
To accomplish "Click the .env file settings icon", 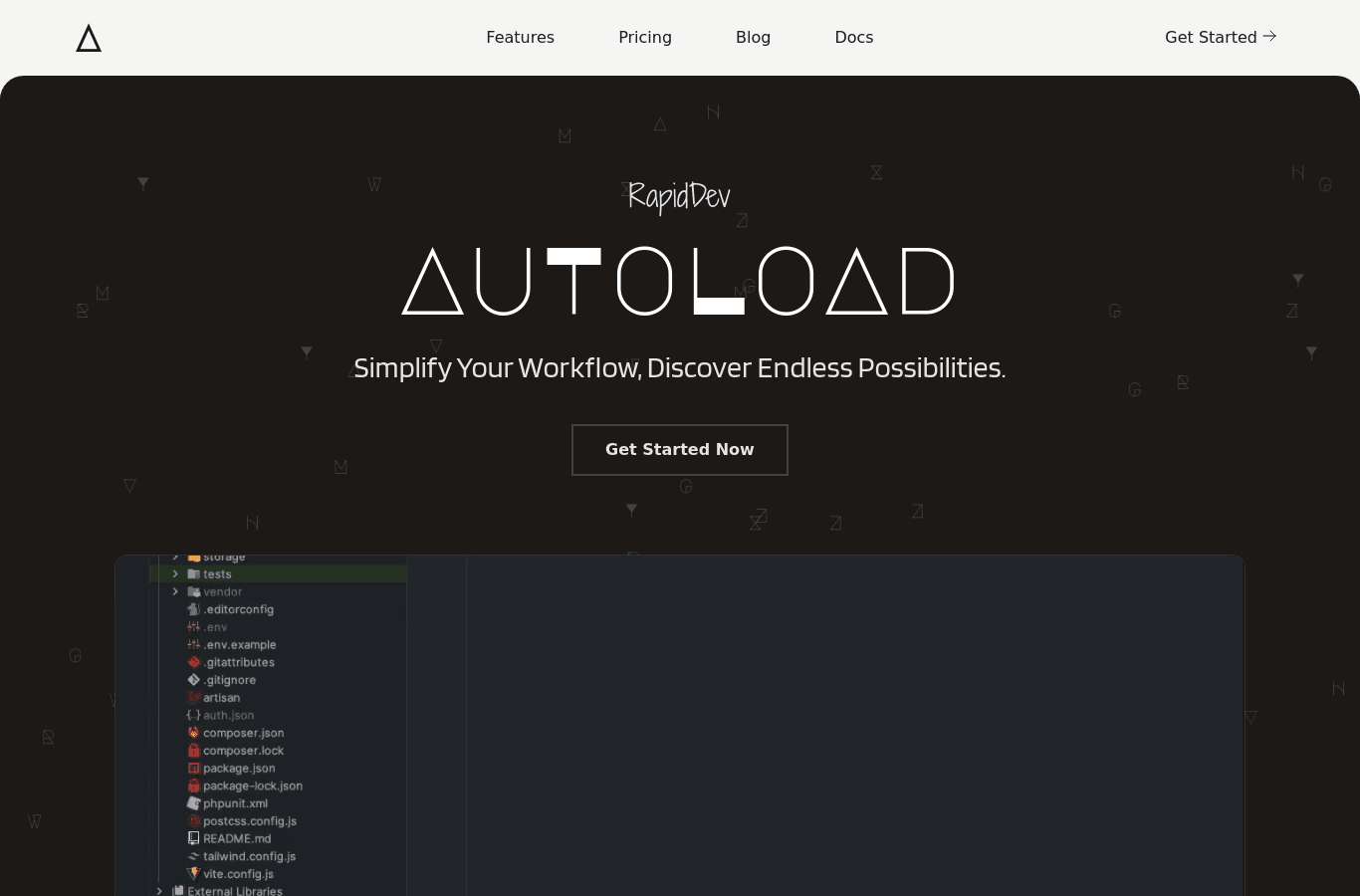I will click(193, 627).
